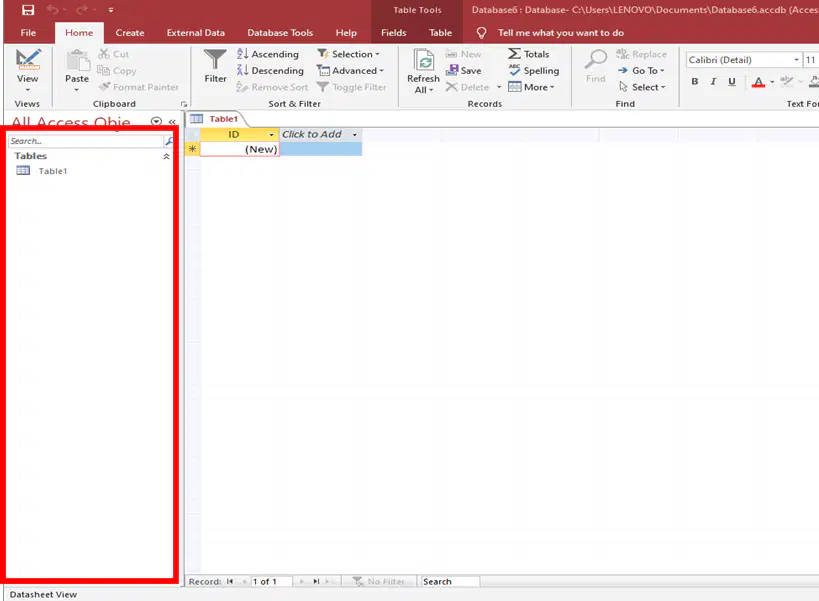819x601 pixels.
Task: Sort Descending
Action: coord(270,70)
